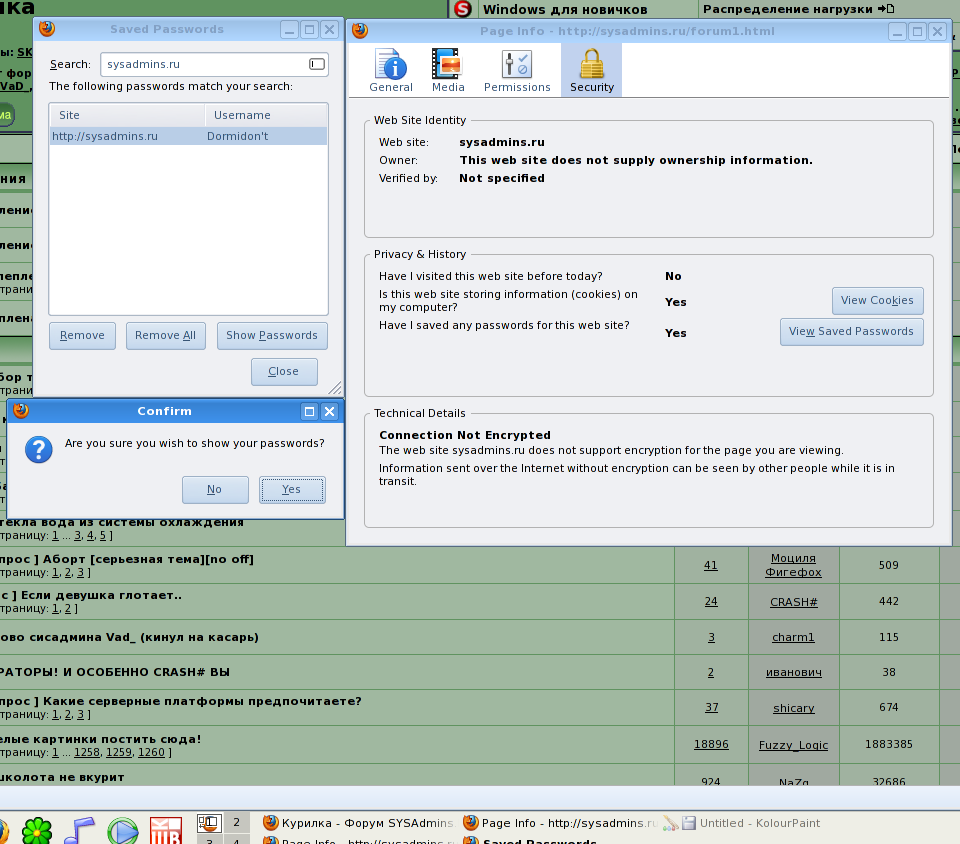Viewport: 960px width, 844px height.
Task: Click Firefox icon in Confirm dialog title bar
Action: [x=21, y=411]
